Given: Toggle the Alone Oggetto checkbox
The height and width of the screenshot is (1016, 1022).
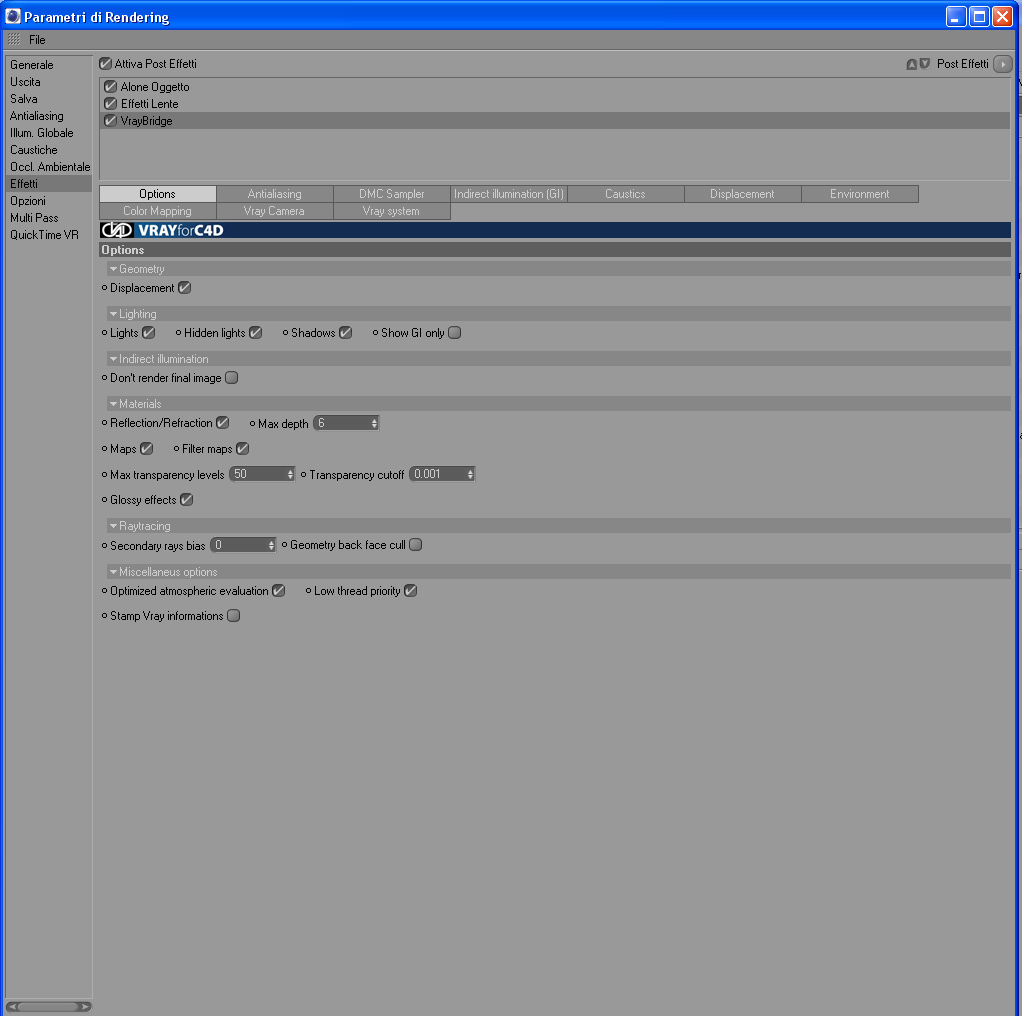Looking at the screenshot, I should coord(111,87).
